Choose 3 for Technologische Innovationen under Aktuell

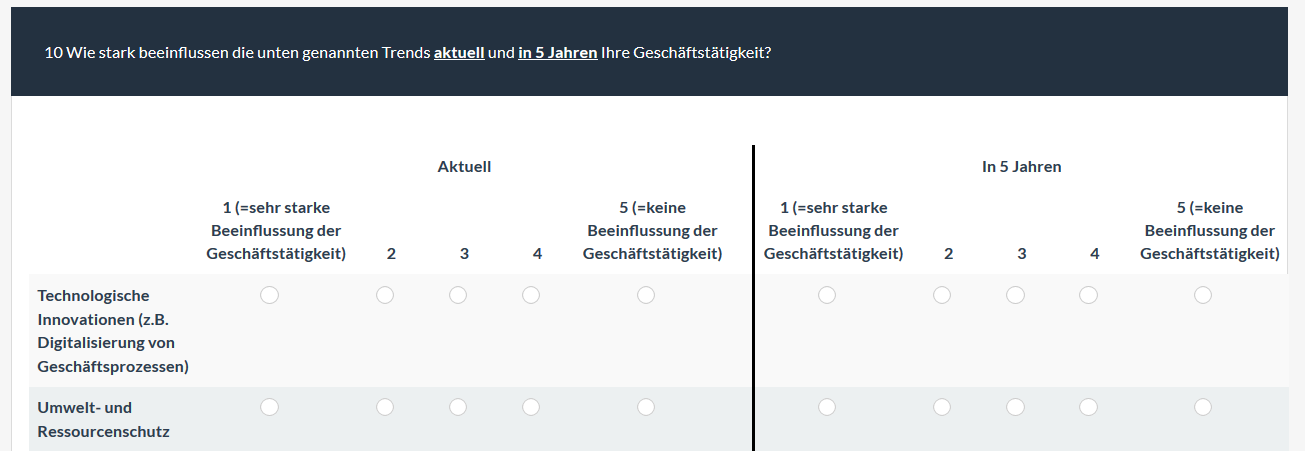click(458, 295)
